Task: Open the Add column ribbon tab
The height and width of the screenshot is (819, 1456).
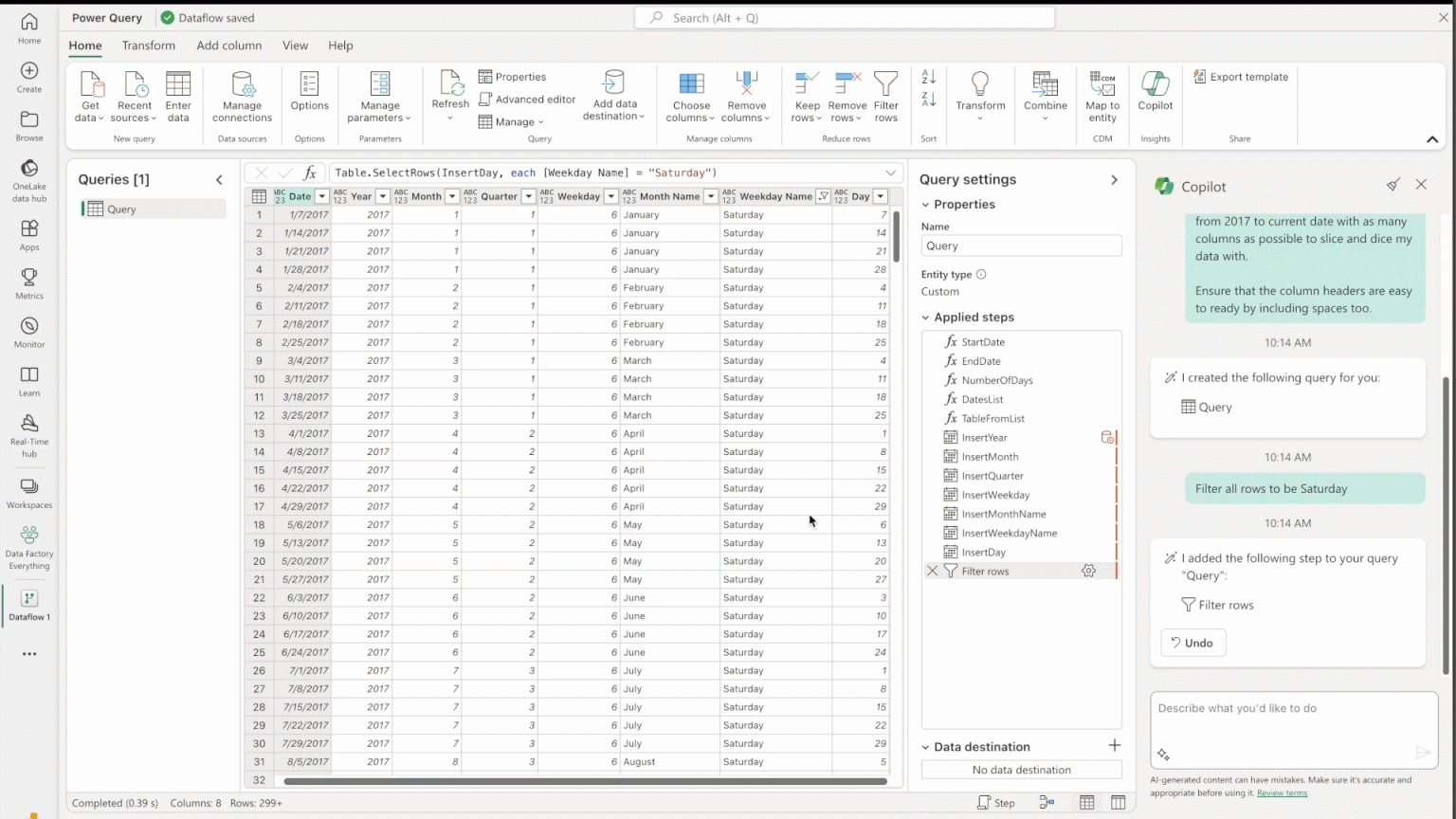Action: point(228,45)
